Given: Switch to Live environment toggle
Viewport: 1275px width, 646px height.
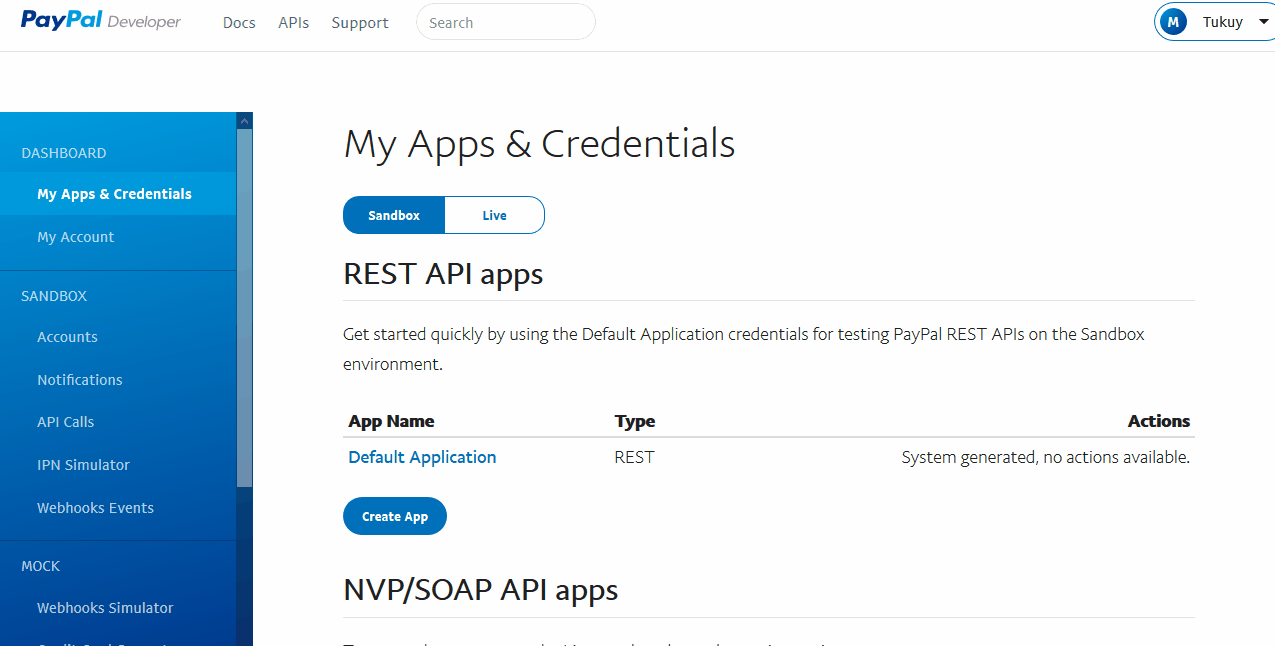Looking at the screenshot, I should click(x=494, y=215).
